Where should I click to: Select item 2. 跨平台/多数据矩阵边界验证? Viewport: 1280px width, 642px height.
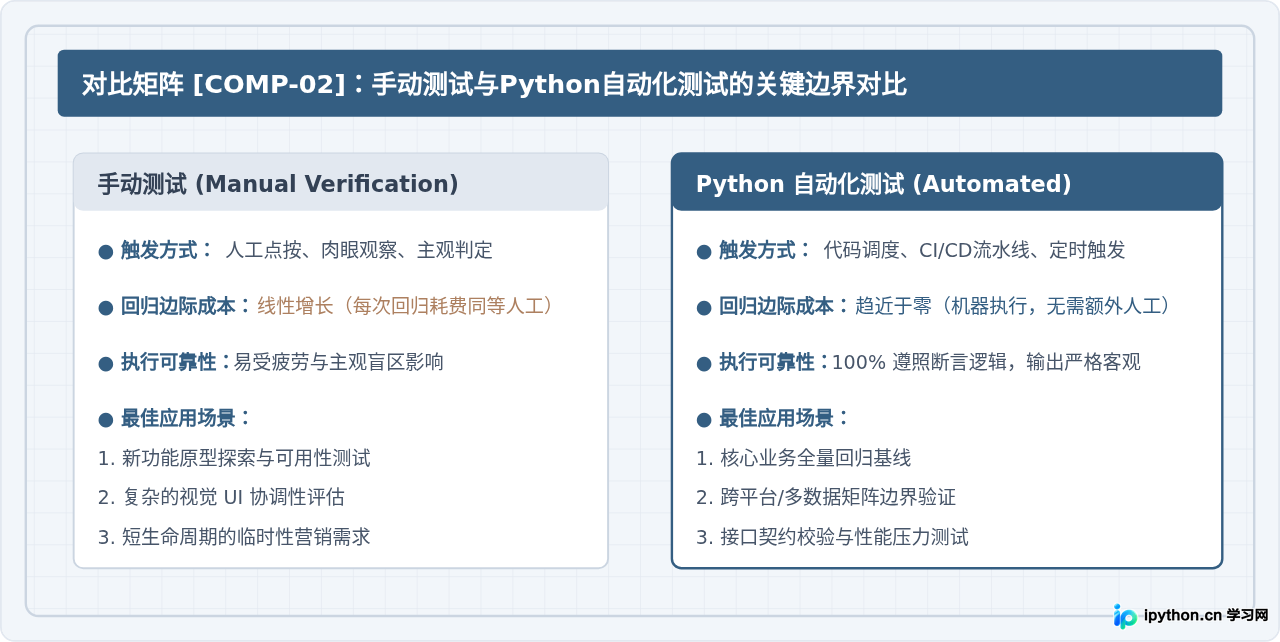tap(826, 497)
